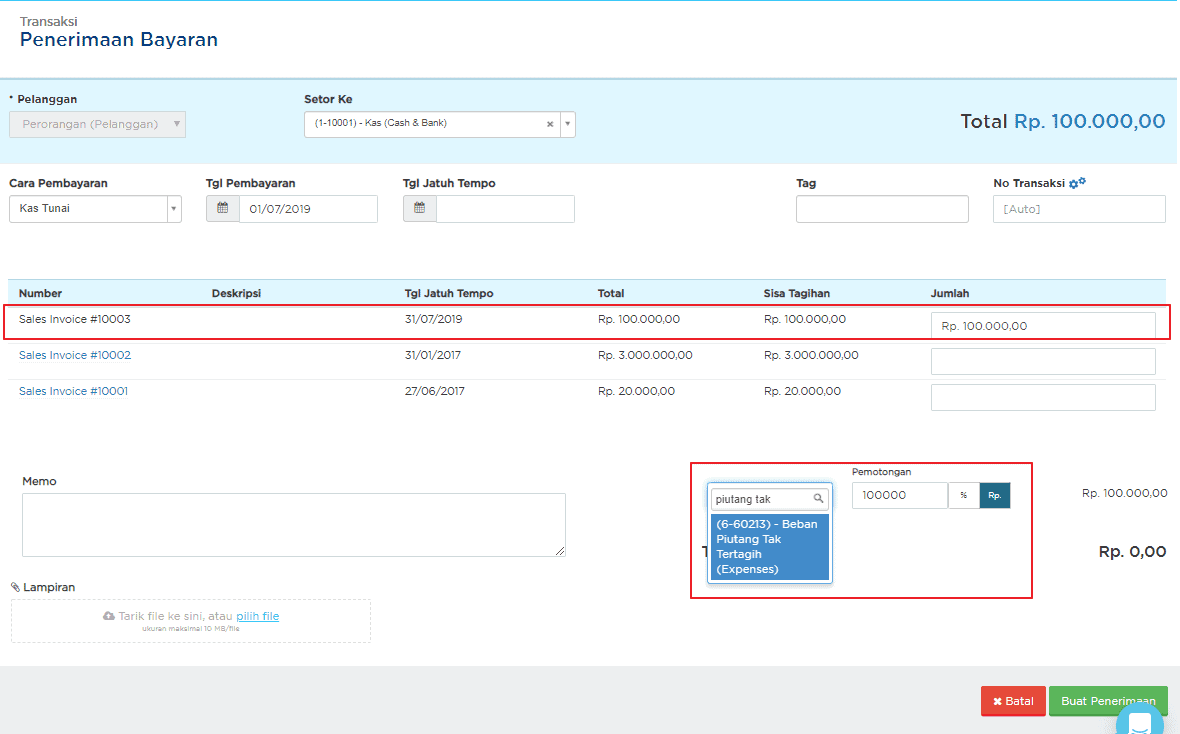Click the search magnifier in the account box
This screenshot has width=1180, height=734.
tap(818, 498)
